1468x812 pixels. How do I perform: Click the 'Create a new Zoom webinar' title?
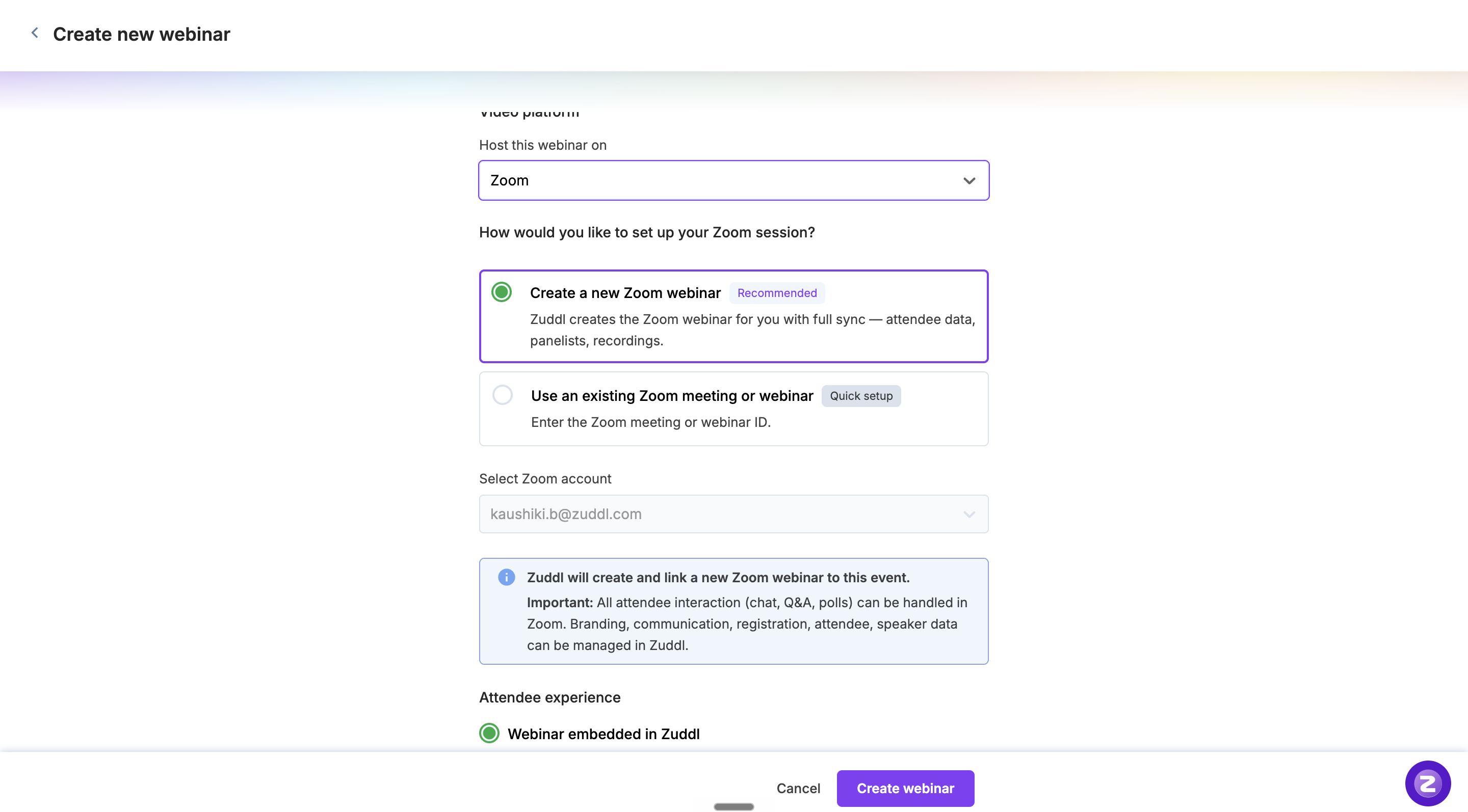click(625, 293)
